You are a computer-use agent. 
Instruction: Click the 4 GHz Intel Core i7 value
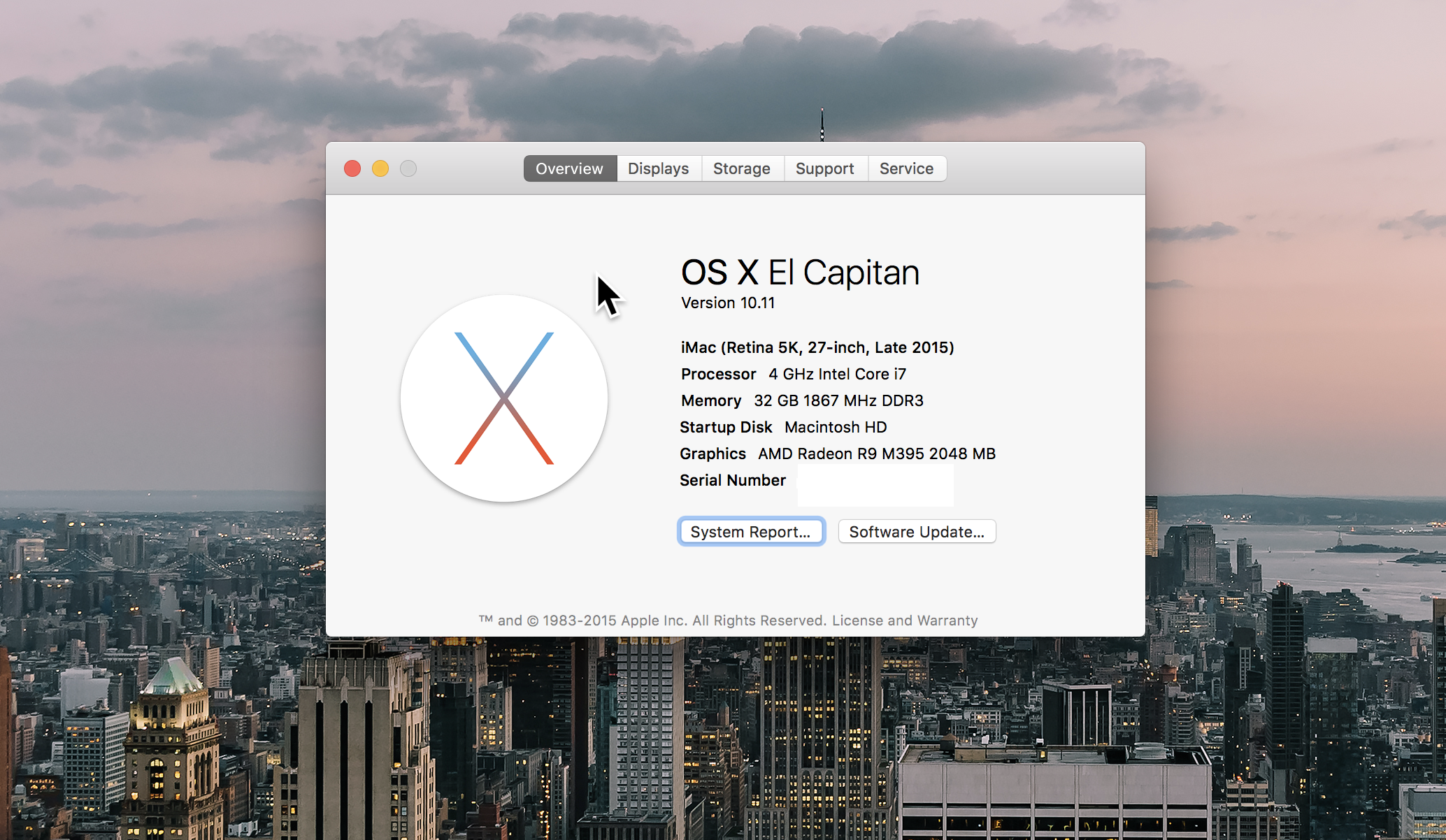tap(837, 374)
